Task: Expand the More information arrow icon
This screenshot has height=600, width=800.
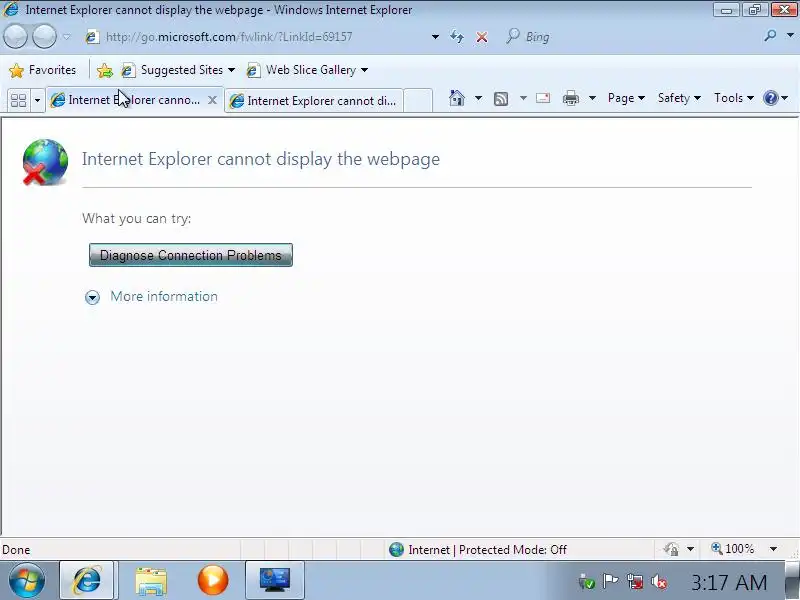Action: (92, 297)
